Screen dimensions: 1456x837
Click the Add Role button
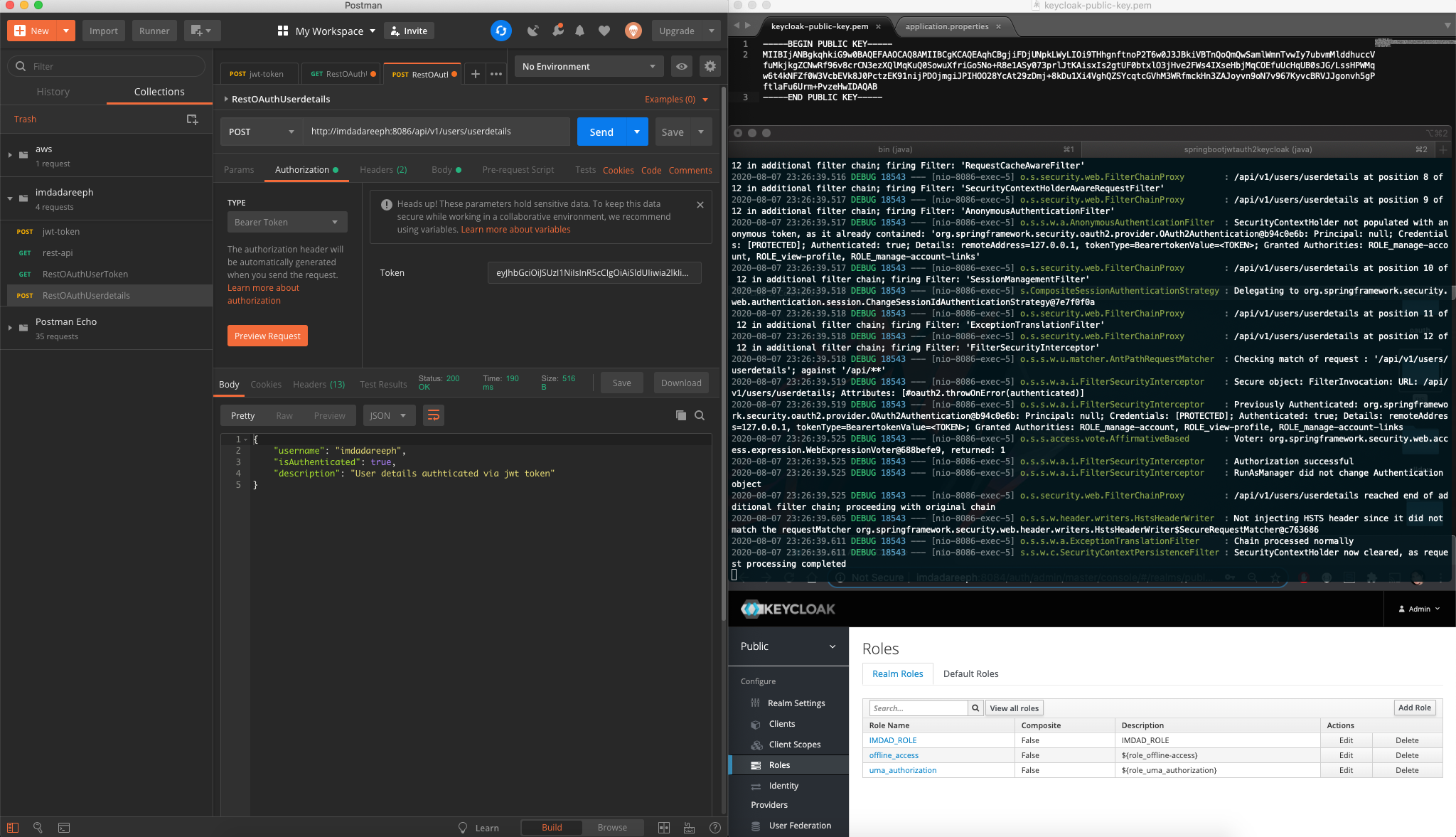tap(1414, 708)
